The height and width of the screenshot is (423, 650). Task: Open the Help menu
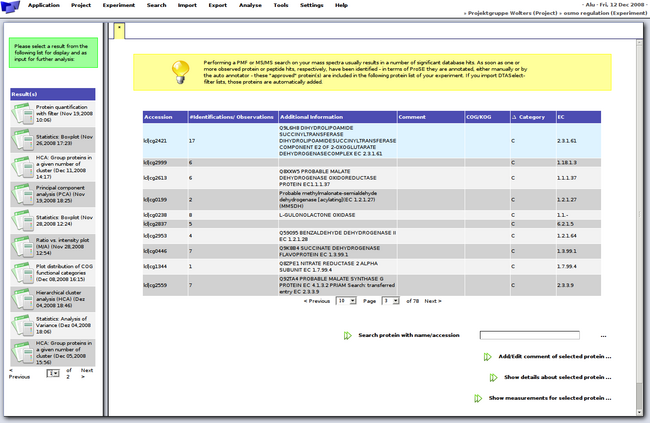coord(341,5)
